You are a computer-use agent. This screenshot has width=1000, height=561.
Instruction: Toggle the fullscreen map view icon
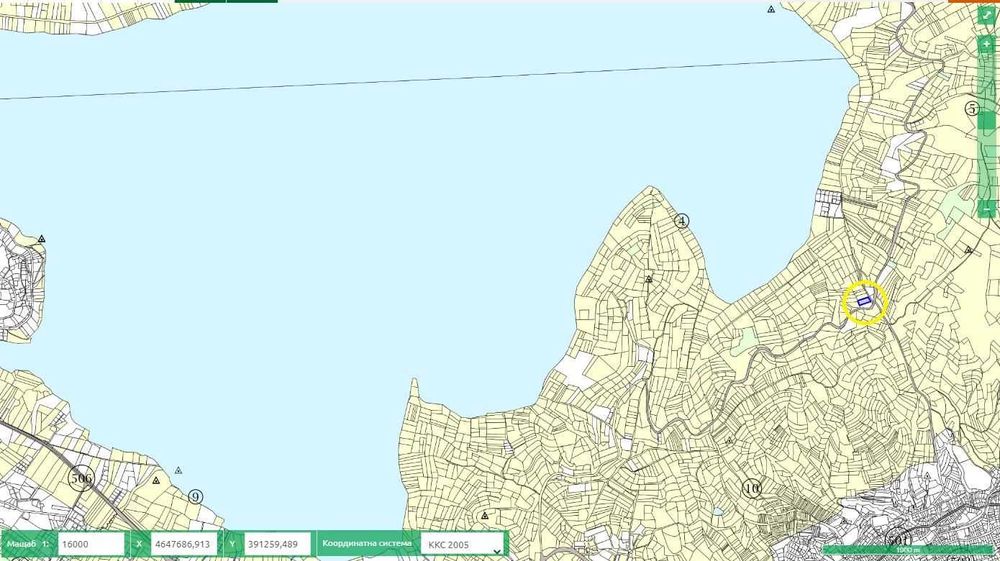point(987,13)
